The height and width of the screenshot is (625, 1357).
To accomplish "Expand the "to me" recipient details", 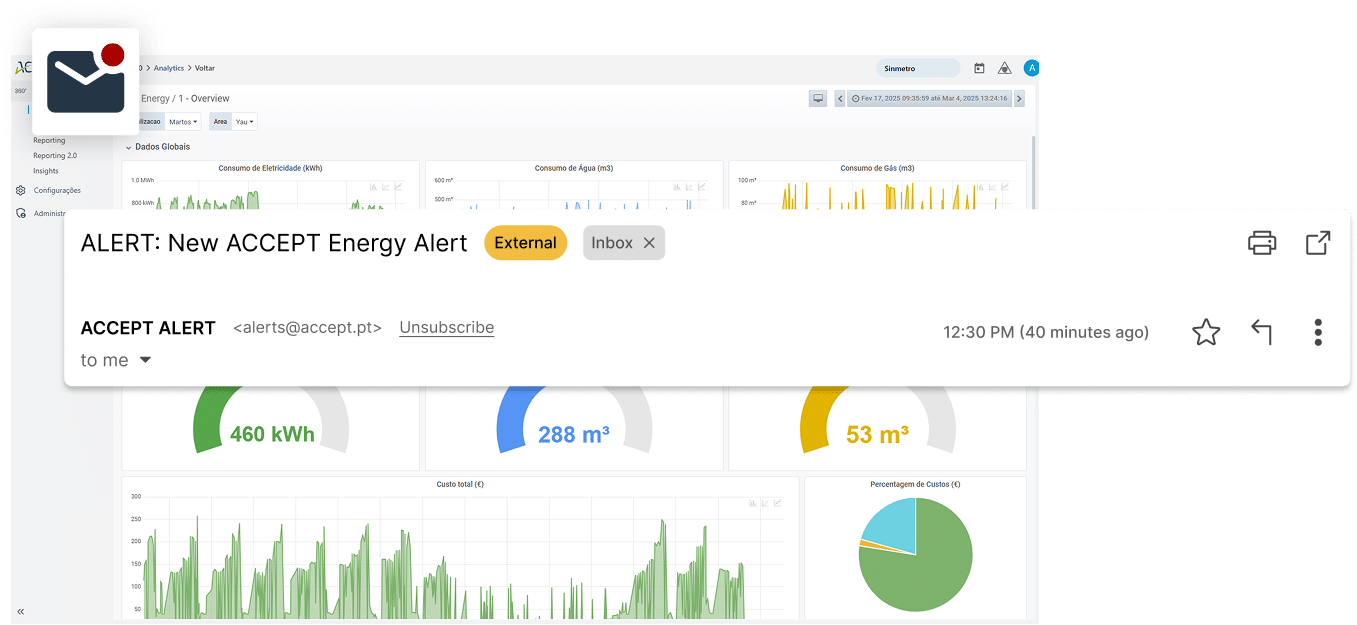I will (145, 360).
